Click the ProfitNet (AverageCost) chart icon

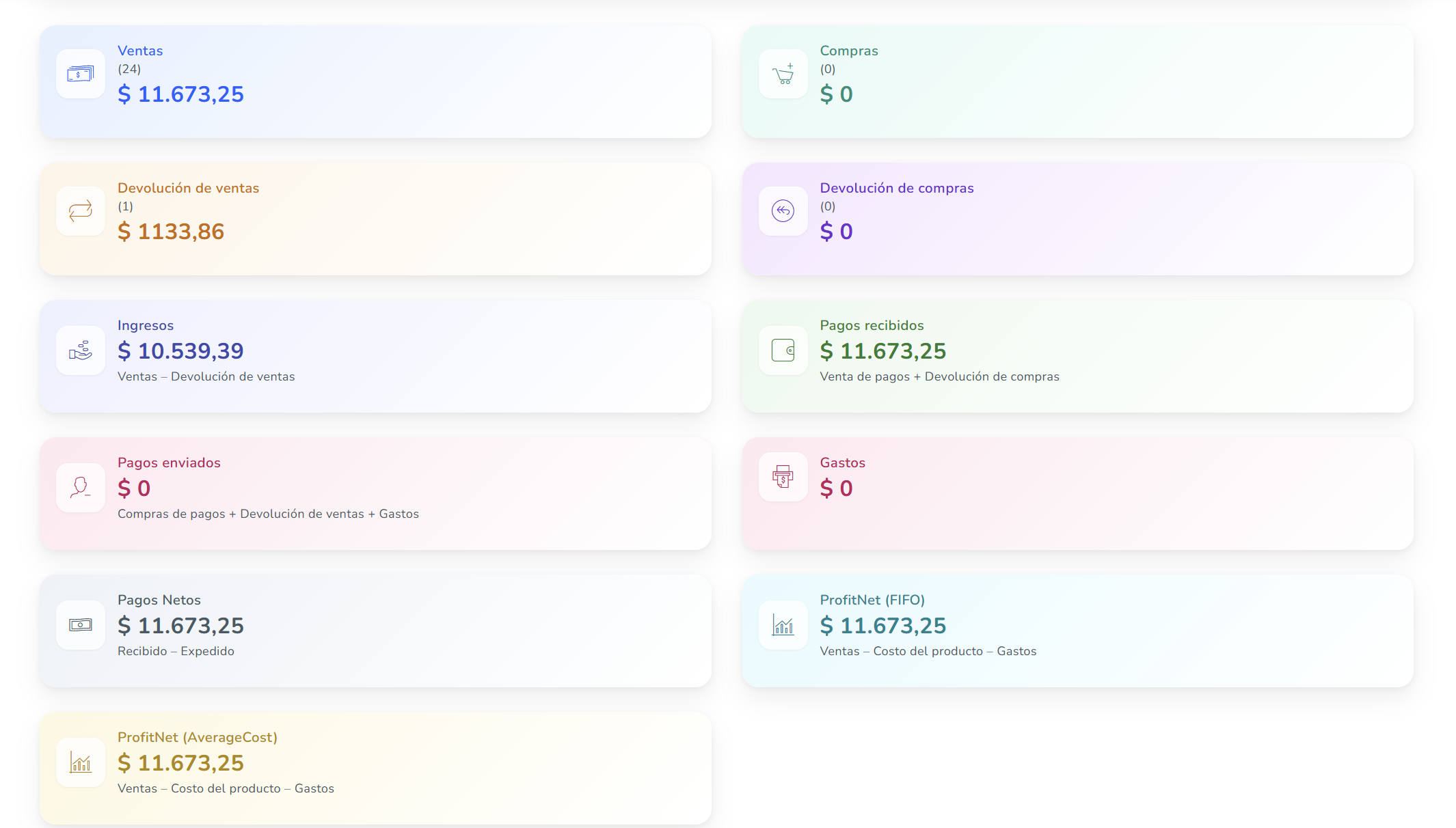coord(81,762)
